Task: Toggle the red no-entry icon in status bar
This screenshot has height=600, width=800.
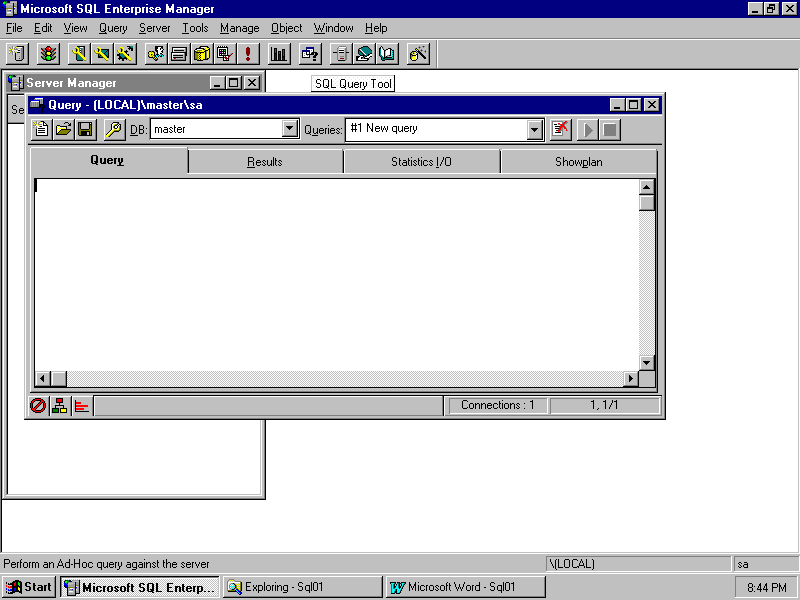Action: (x=38, y=405)
